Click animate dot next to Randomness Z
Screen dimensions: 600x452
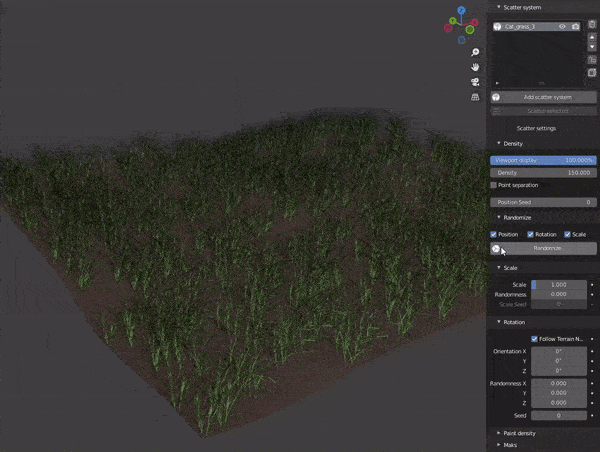coord(592,403)
